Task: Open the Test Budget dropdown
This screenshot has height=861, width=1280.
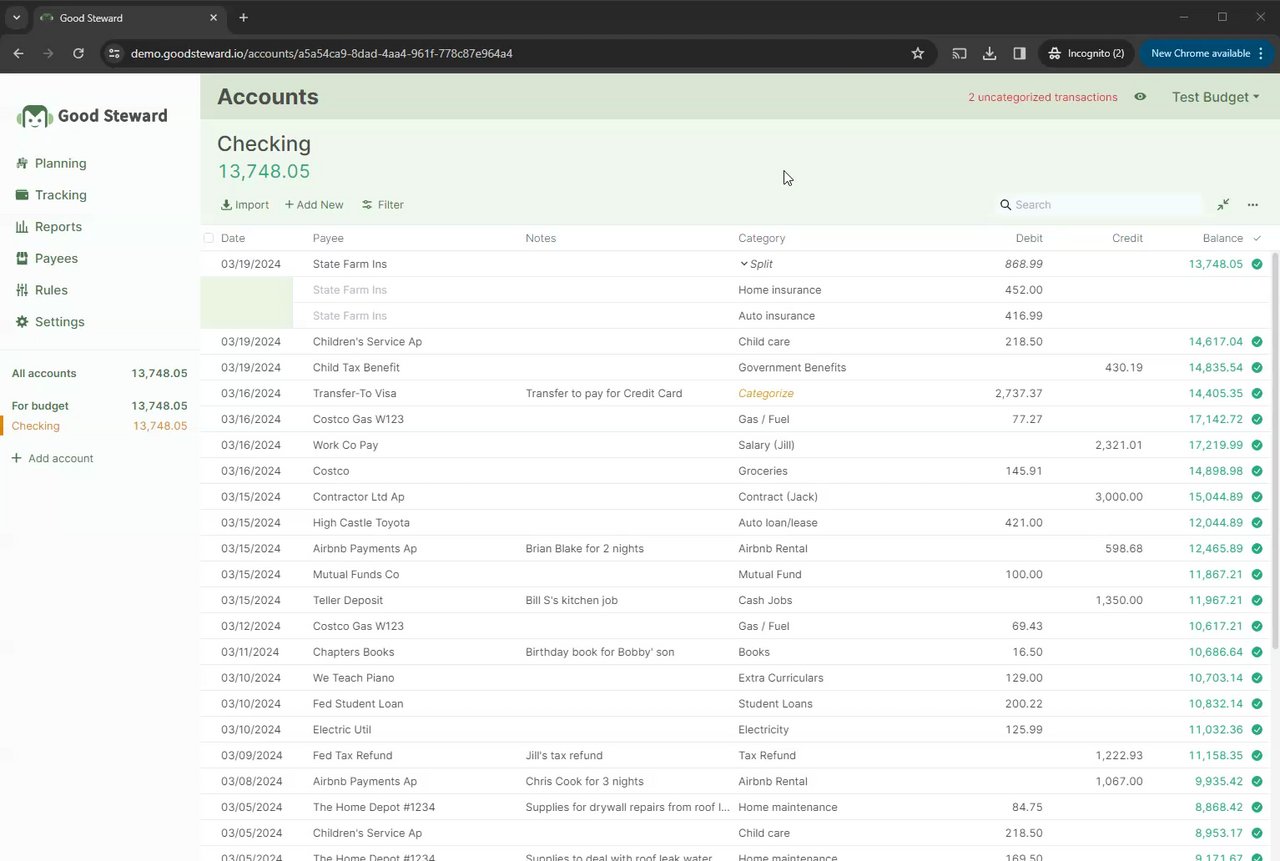Action: click(1215, 97)
